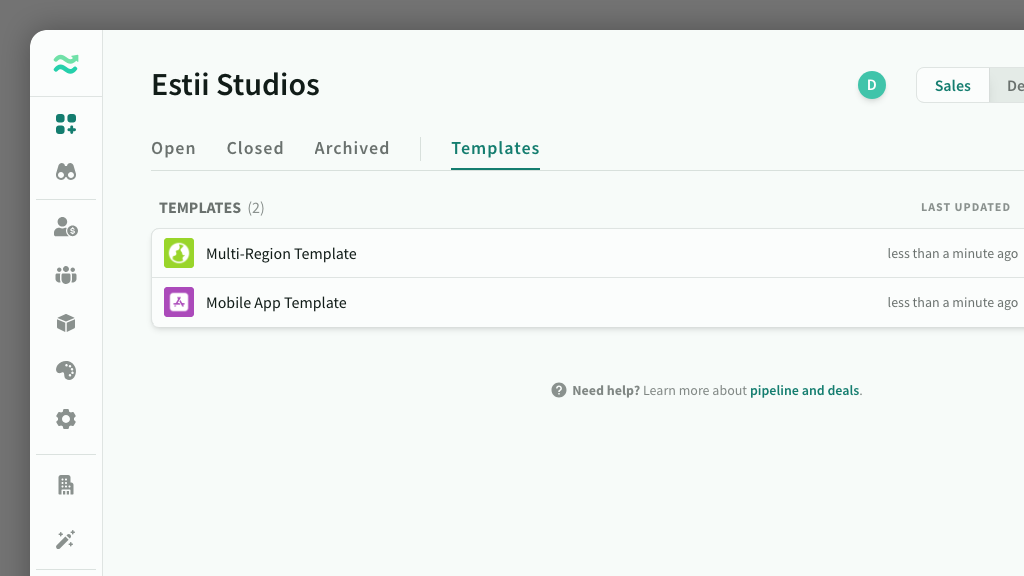
Task: Open the paint palette icon
Action: coord(66,371)
